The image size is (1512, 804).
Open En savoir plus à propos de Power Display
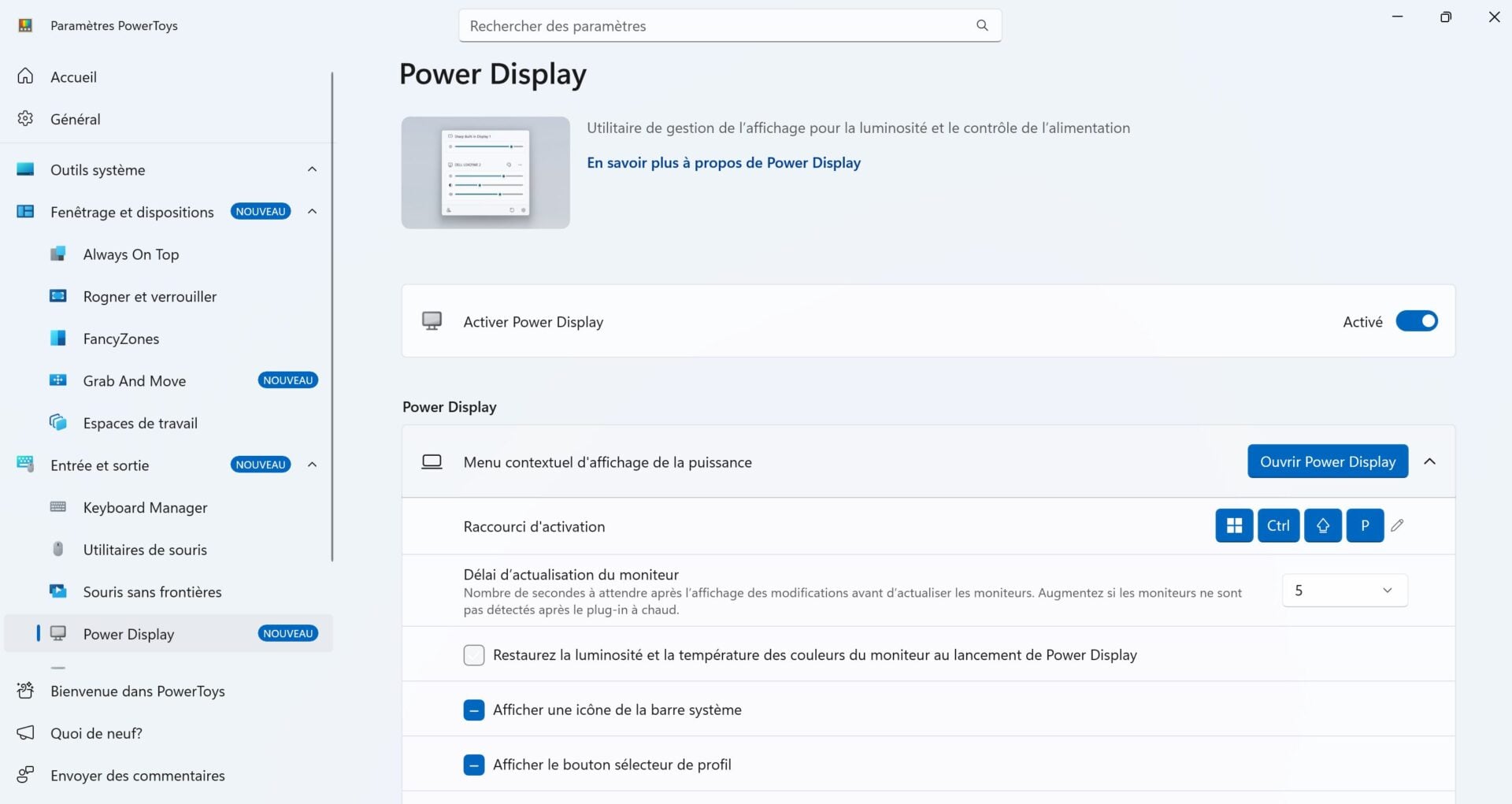pos(723,163)
